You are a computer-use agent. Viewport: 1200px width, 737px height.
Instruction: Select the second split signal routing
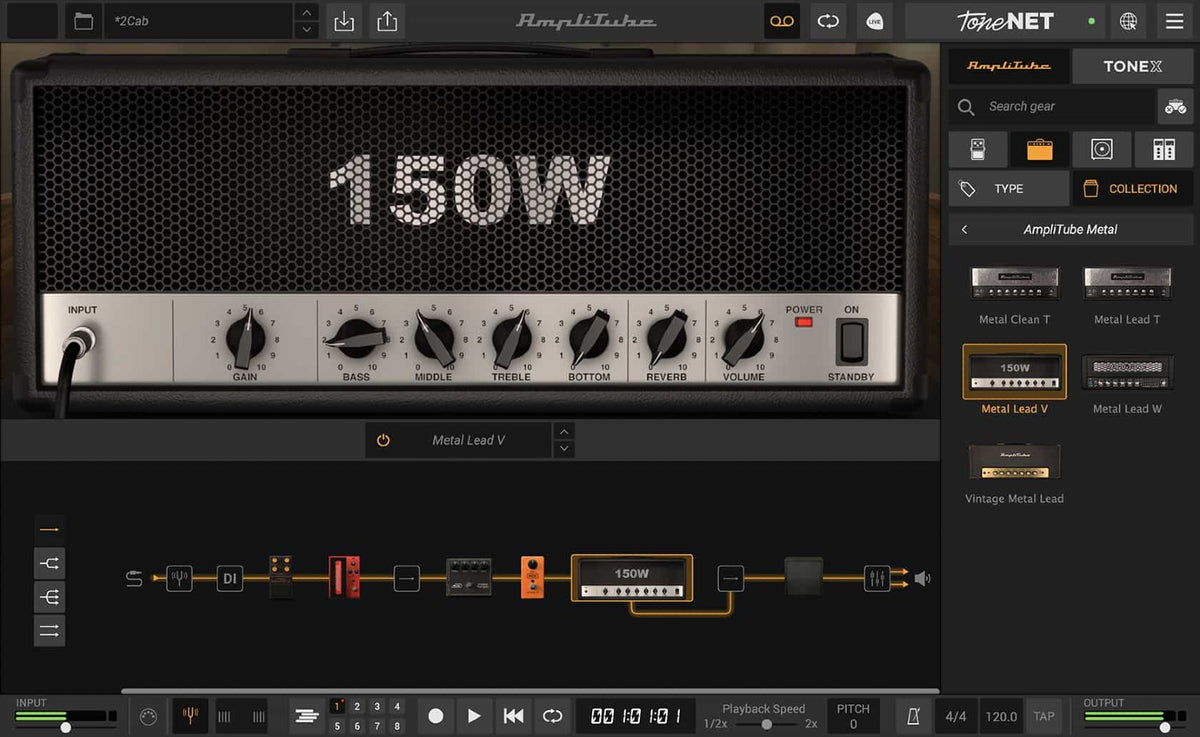coord(49,564)
